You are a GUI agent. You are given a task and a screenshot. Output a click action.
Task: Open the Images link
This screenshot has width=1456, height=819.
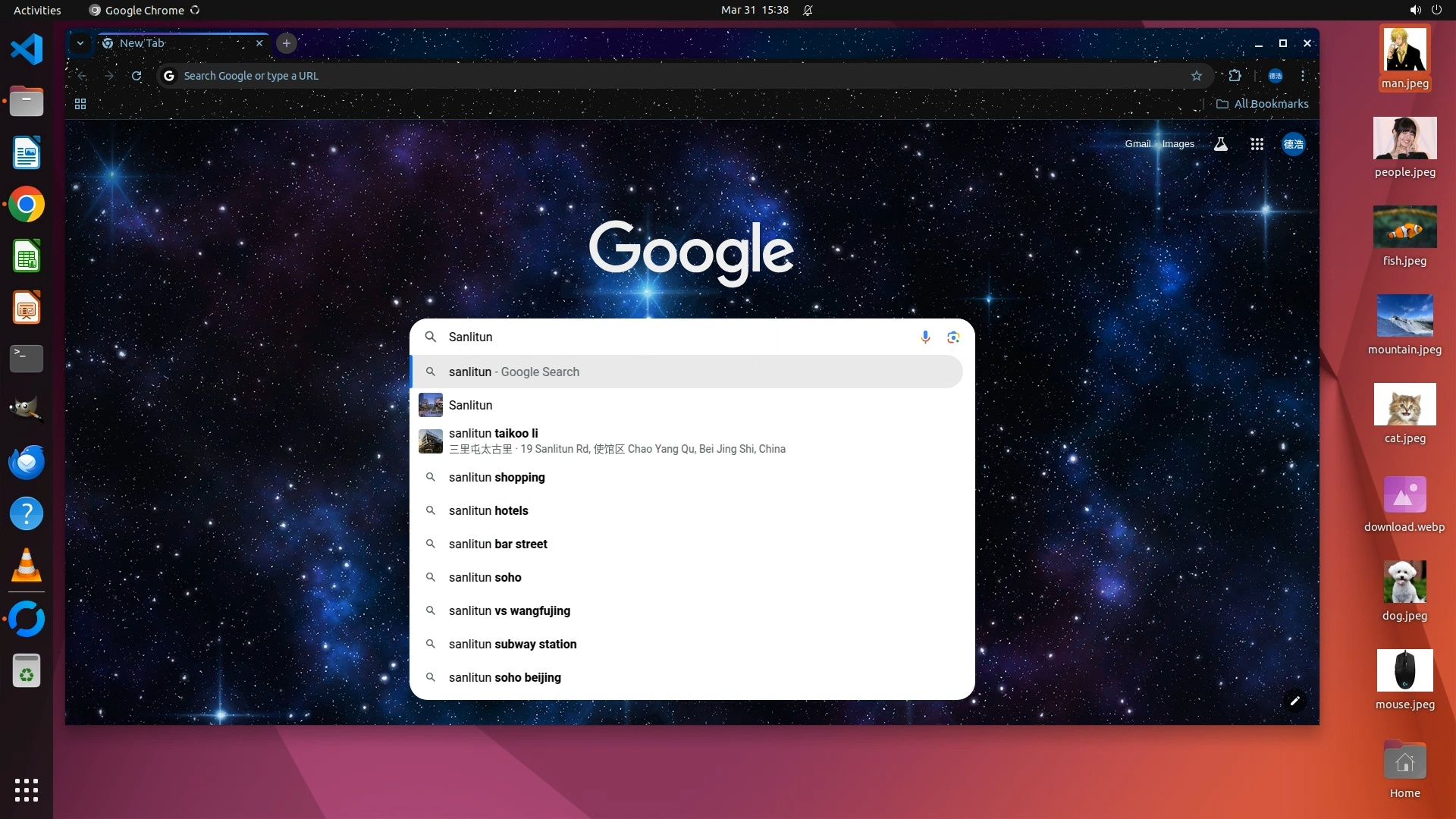click(1178, 144)
